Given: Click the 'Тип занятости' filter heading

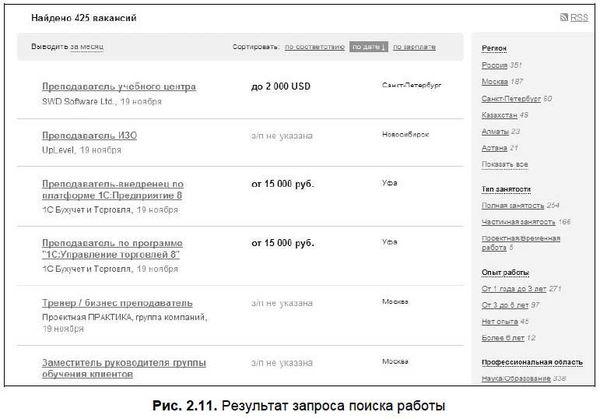Looking at the screenshot, I should [x=506, y=189].
